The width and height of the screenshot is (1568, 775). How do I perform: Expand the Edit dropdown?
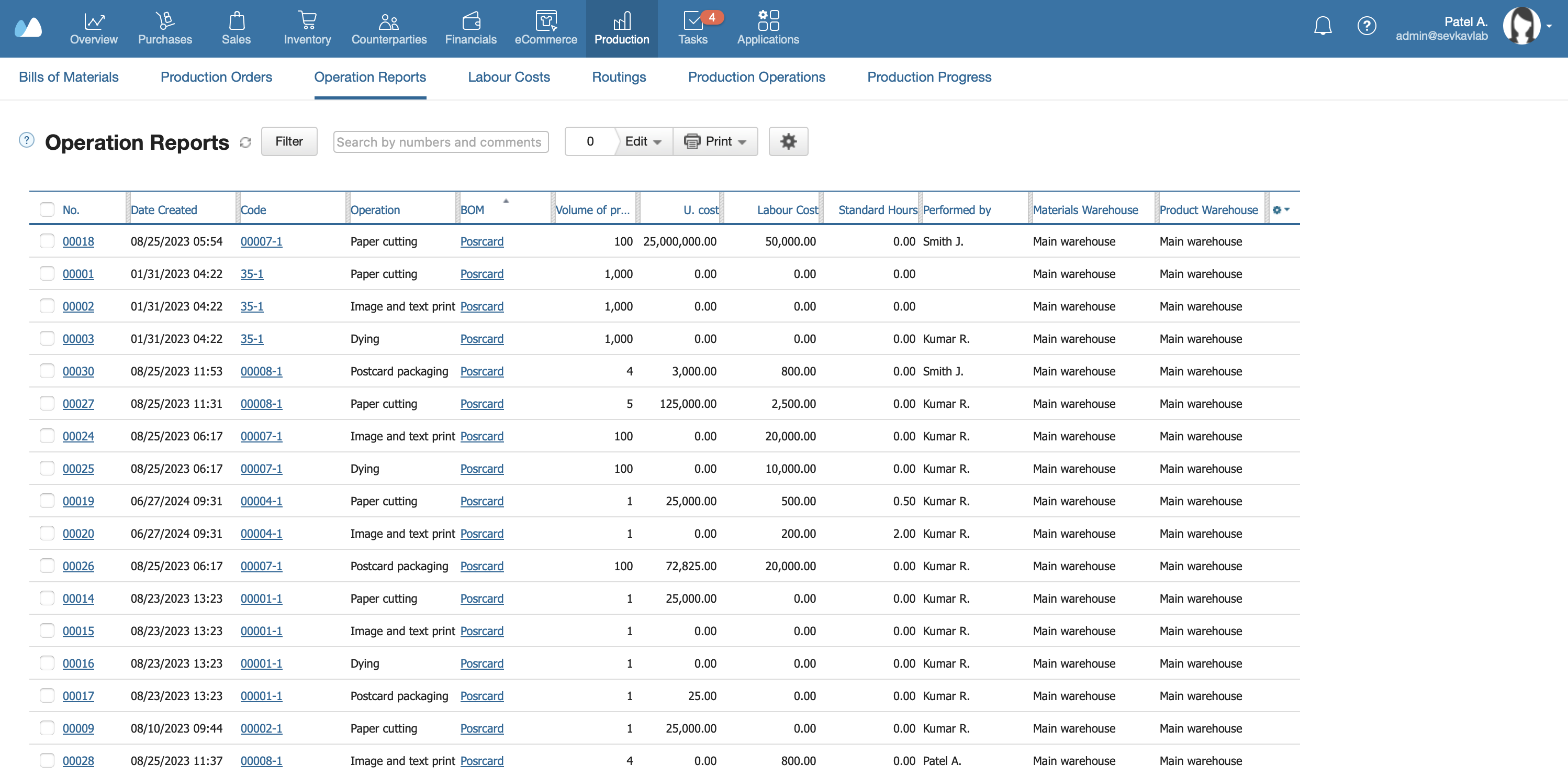click(643, 141)
